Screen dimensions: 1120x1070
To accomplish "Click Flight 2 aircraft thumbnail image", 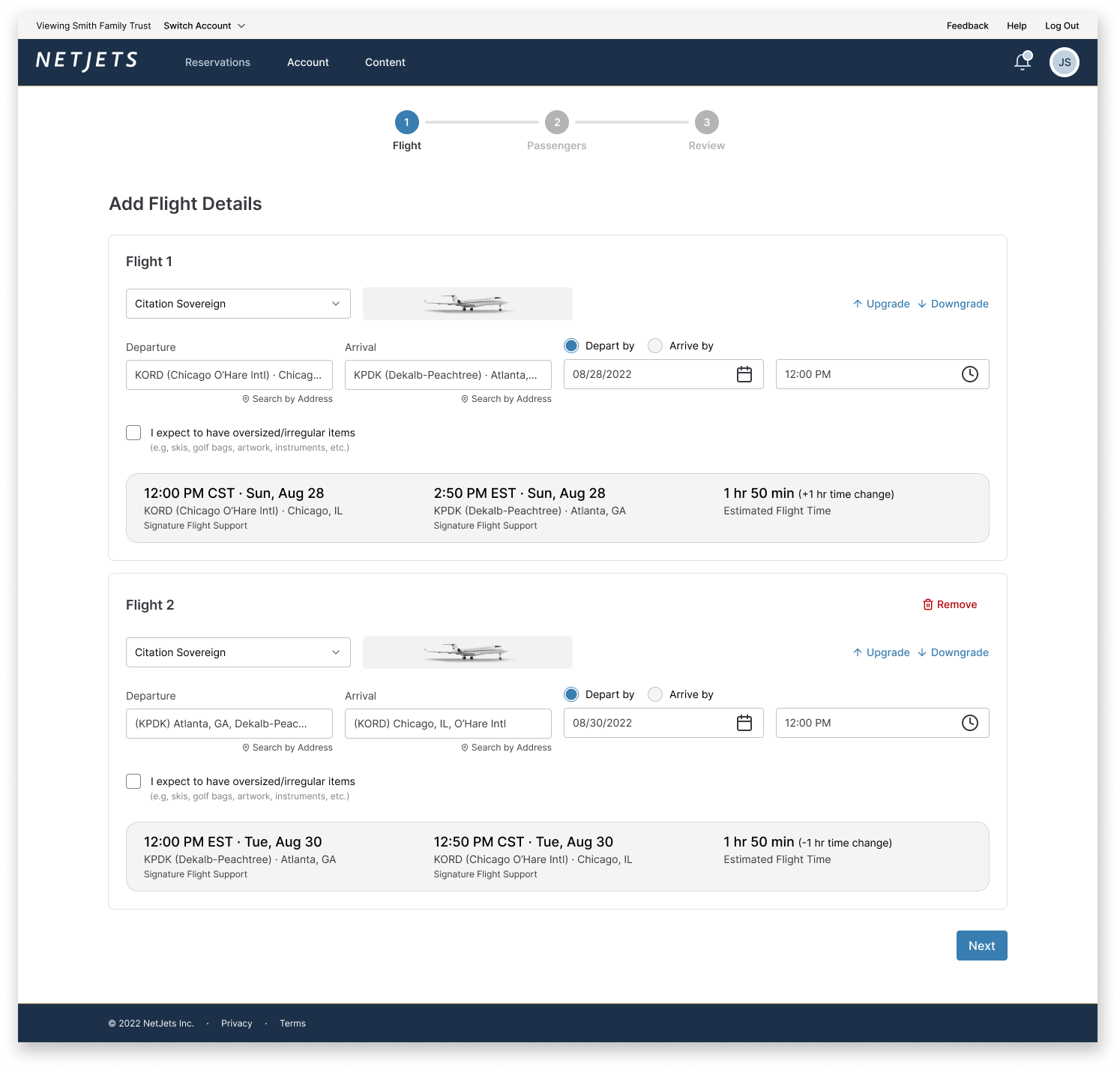I will (x=468, y=652).
